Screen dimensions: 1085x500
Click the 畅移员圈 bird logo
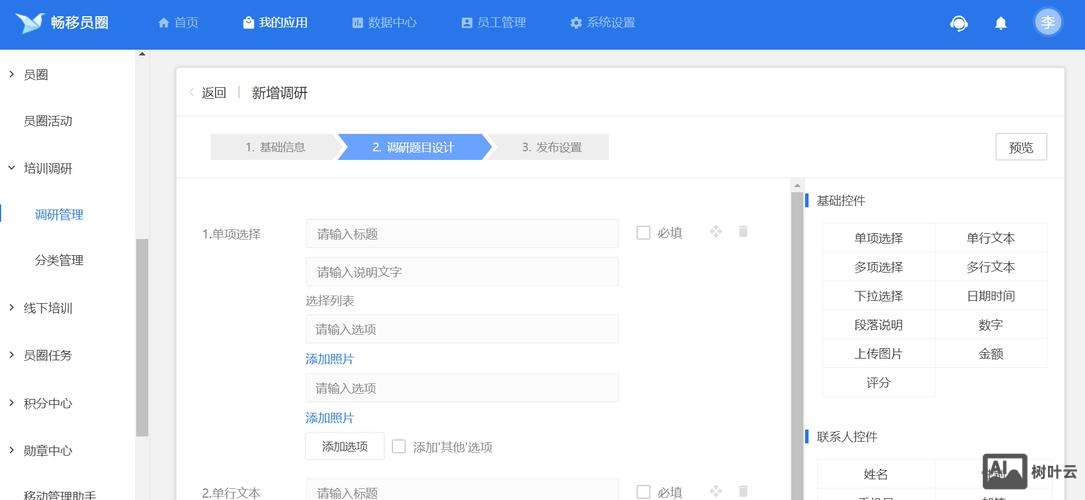coord(29,23)
